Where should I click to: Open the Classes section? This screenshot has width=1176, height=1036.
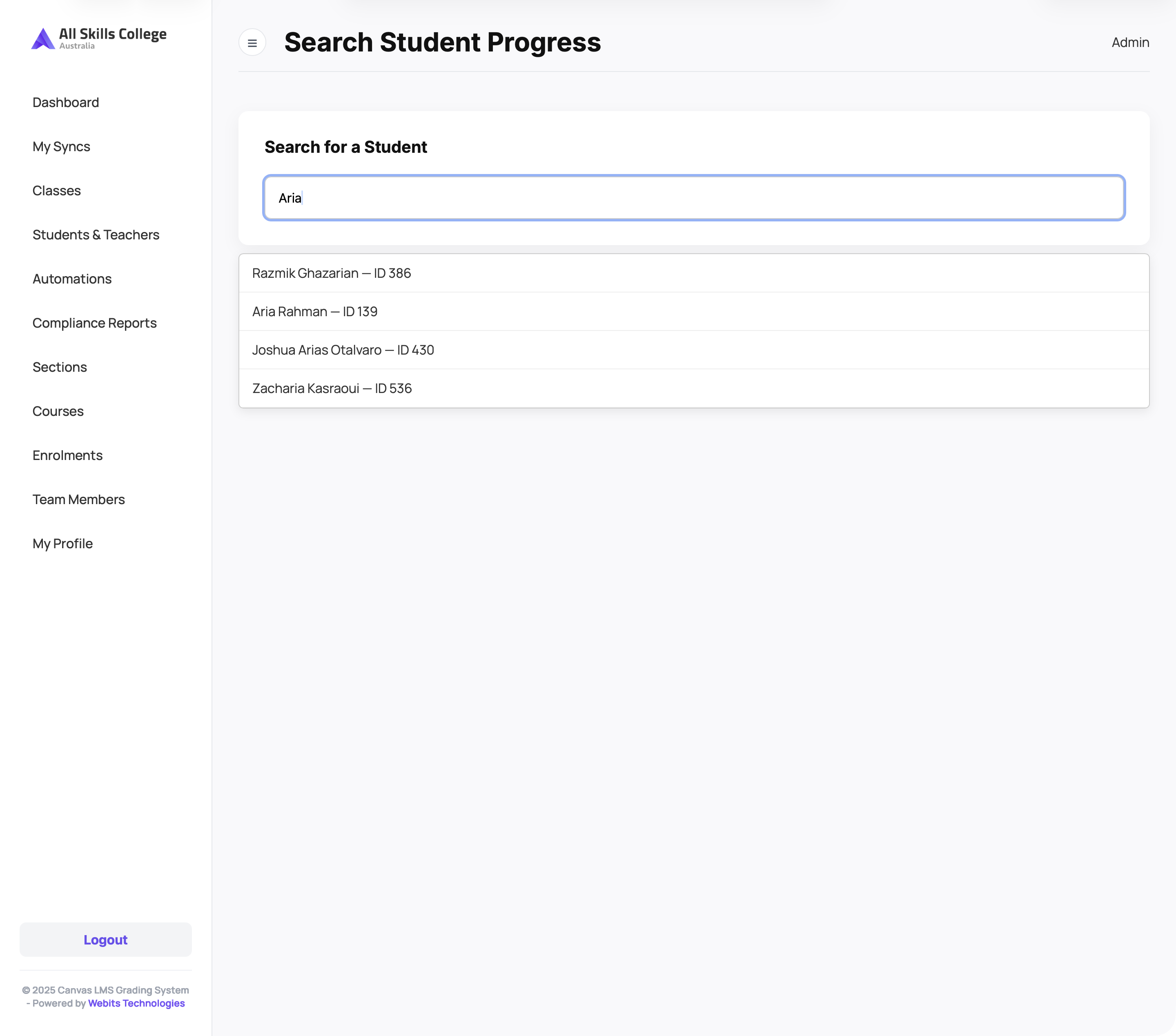pos(56,190)
